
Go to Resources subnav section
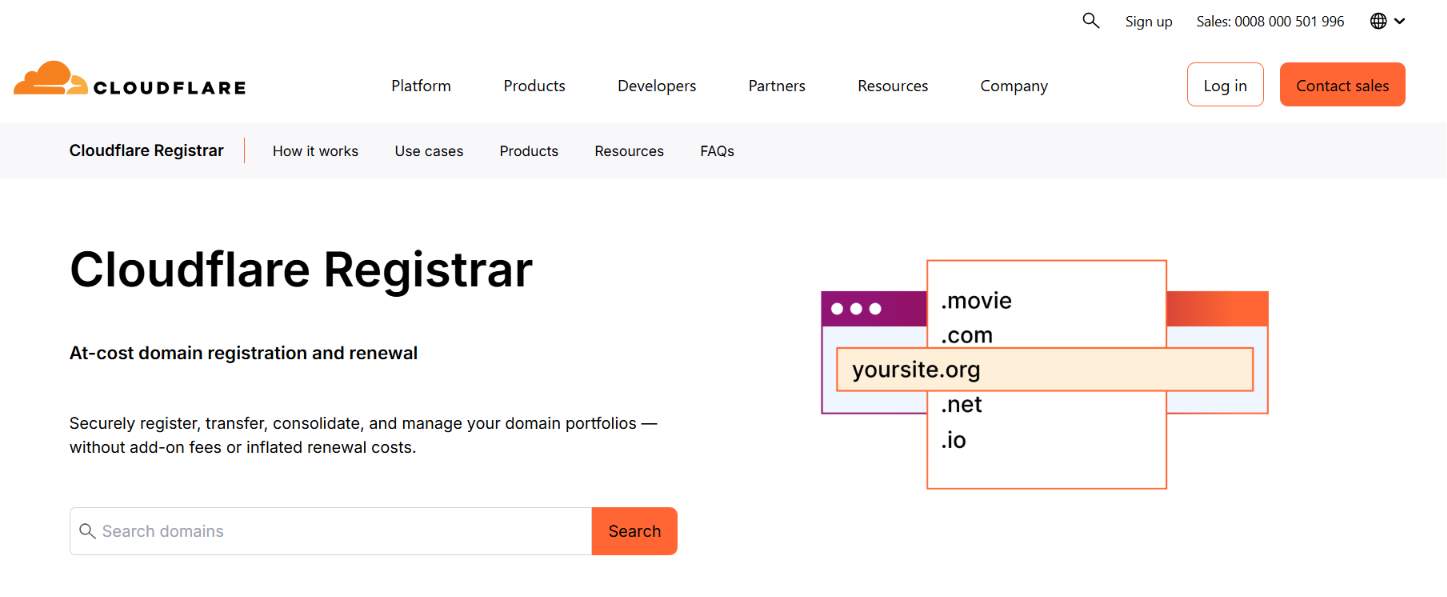pos(629,151)
